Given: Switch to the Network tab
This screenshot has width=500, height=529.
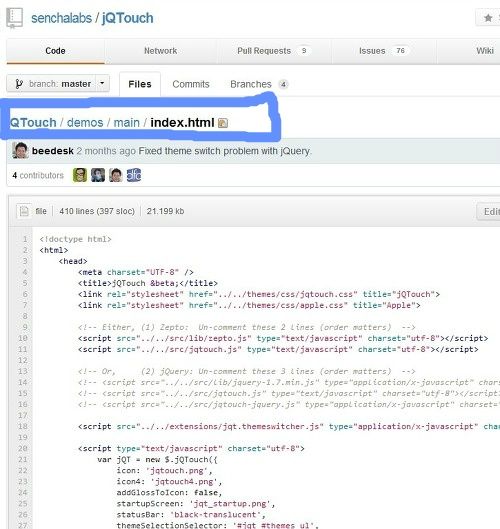Looking at the screenshot, I should pyautogui.click(x=161, y=51).
